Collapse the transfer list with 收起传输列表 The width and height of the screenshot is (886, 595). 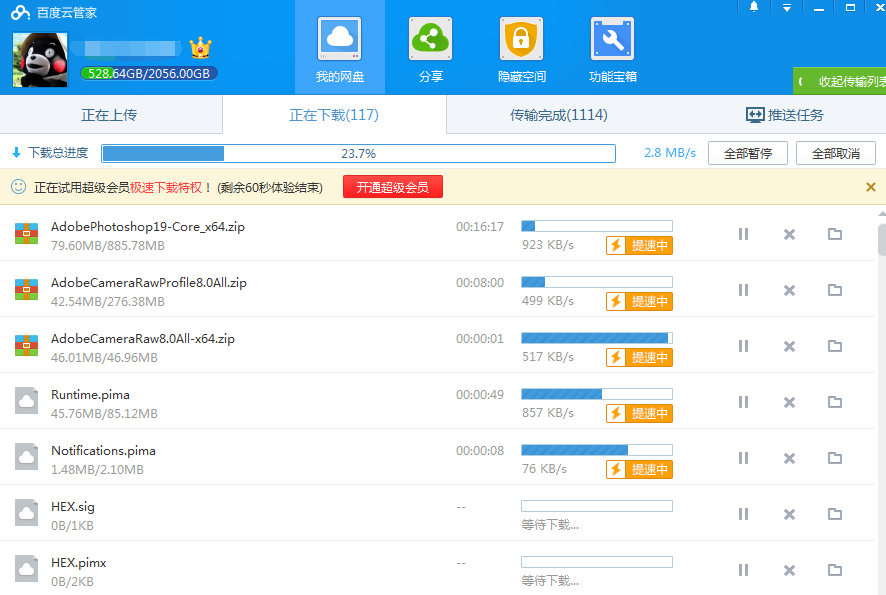(843, 82)
